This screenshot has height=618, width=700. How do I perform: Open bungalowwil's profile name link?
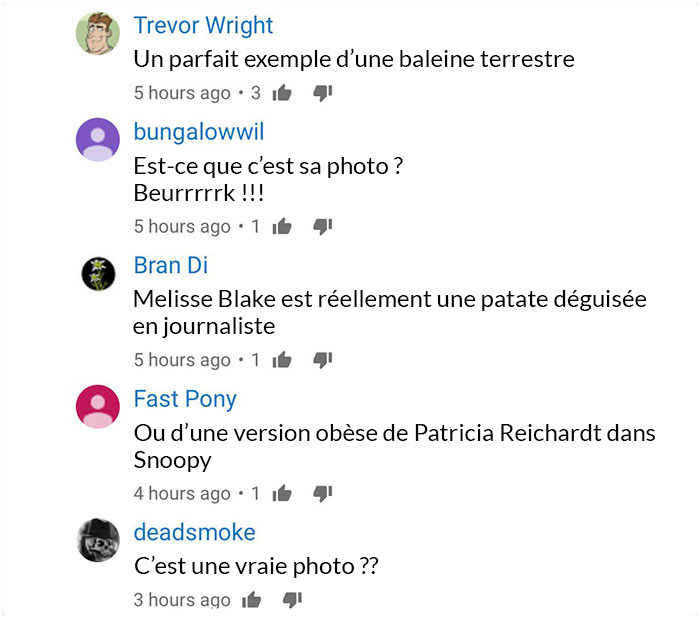click(199, 133)
